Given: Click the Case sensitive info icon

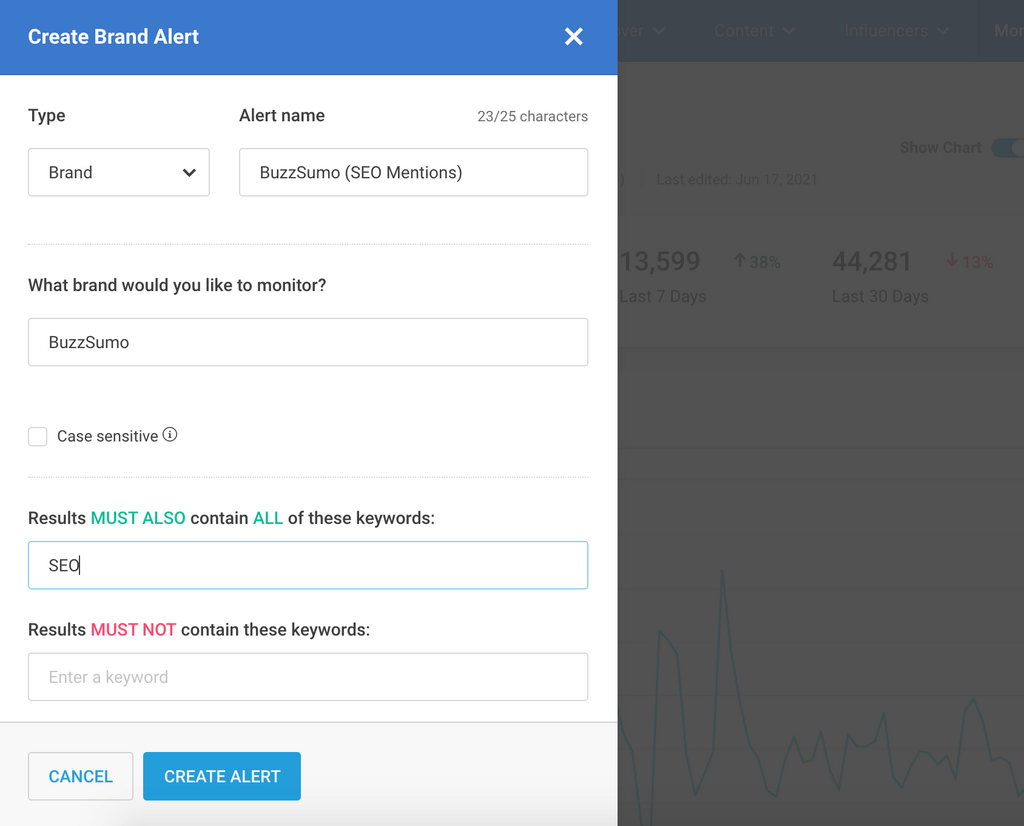Looking at the screenshot, I should tap(170, 435).
